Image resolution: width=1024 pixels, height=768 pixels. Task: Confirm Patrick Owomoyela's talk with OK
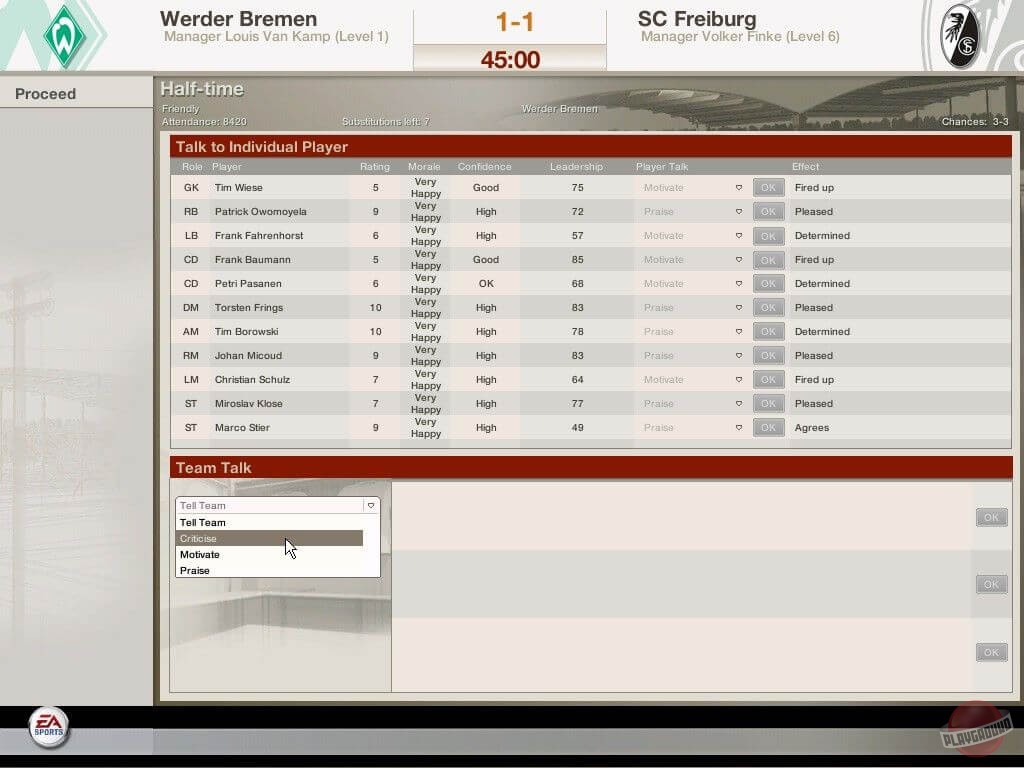tap(768, 212)
